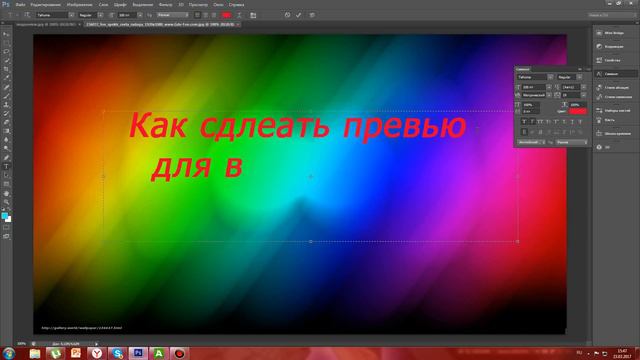Expand Tahoma font family dropdown in options bar
The height and width of the screenshot is (360, 640).
[71, 15]
